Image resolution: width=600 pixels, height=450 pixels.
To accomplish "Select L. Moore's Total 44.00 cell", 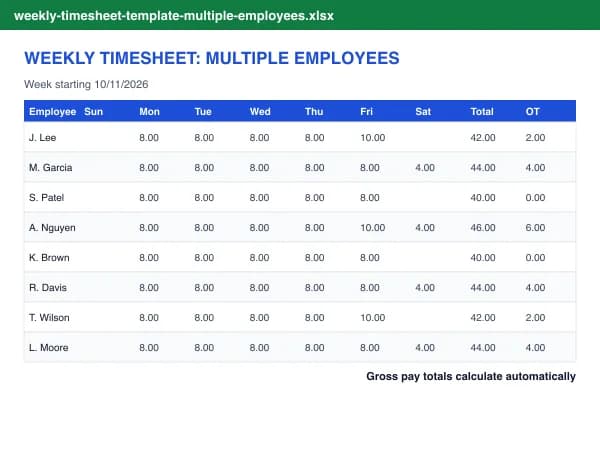I will point(483,347).
